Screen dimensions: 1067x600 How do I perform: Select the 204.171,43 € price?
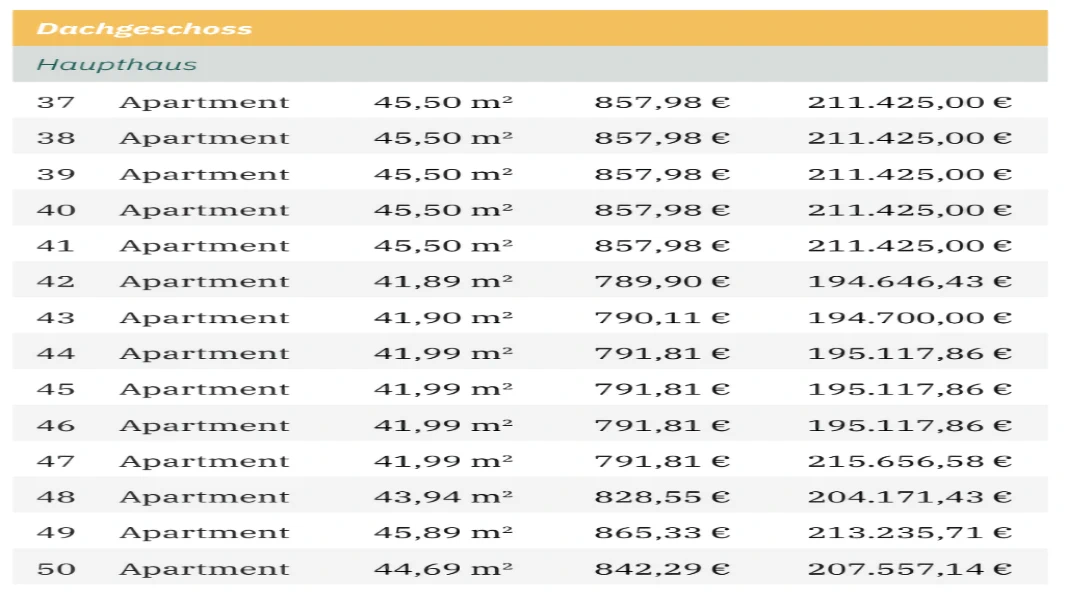[x=909, y=497]
